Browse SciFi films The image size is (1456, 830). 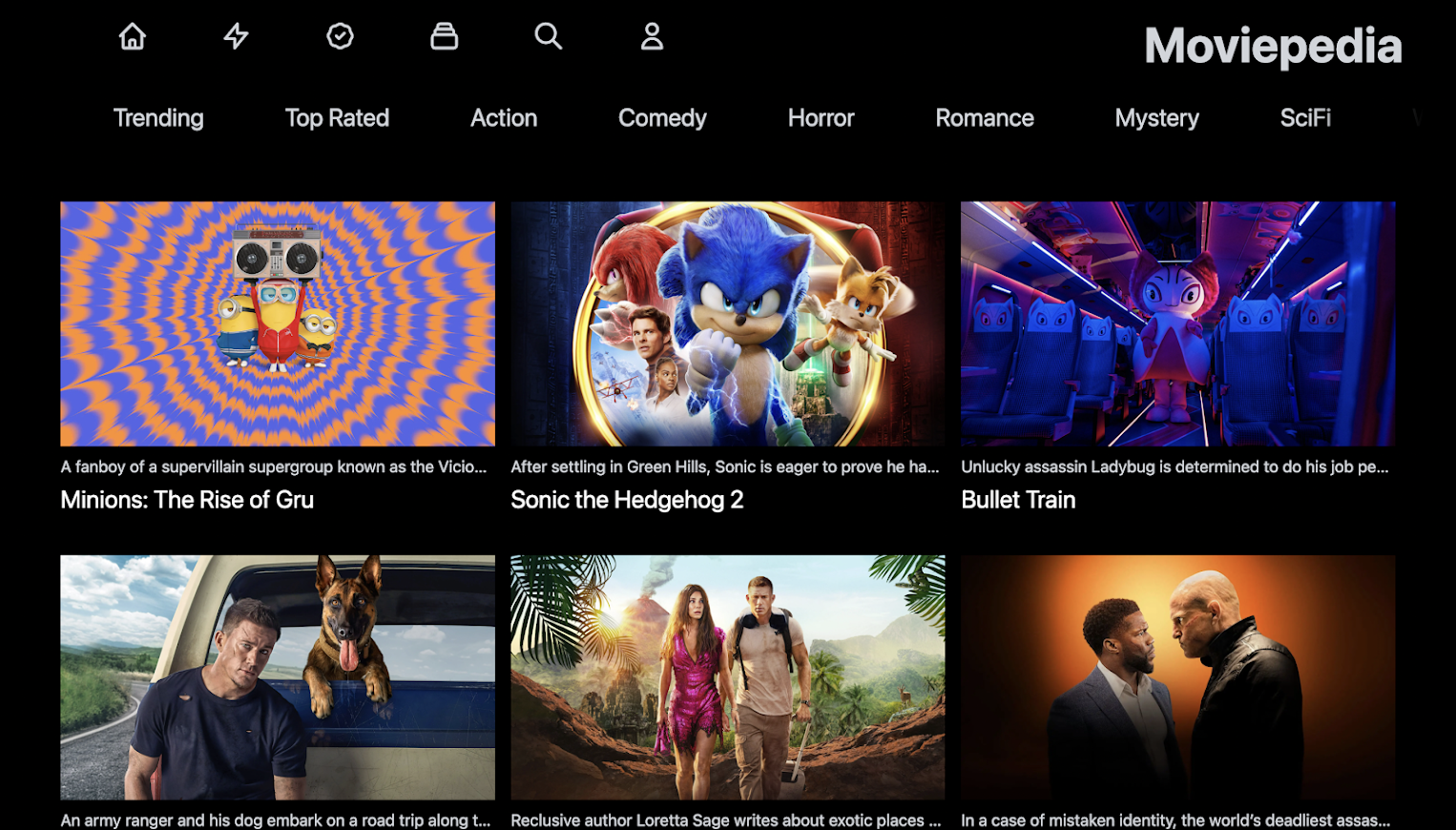pos(1305,118)
